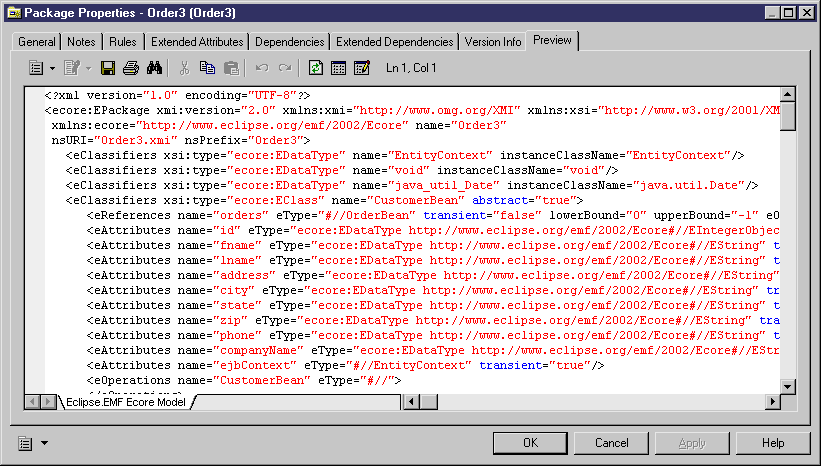Viewport: 821px width, 466px height.
Task: Click the Cancel button
Action: (612, 442)
